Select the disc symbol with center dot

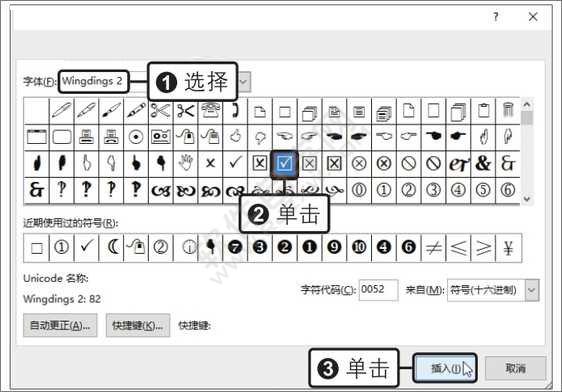[136, 137]
